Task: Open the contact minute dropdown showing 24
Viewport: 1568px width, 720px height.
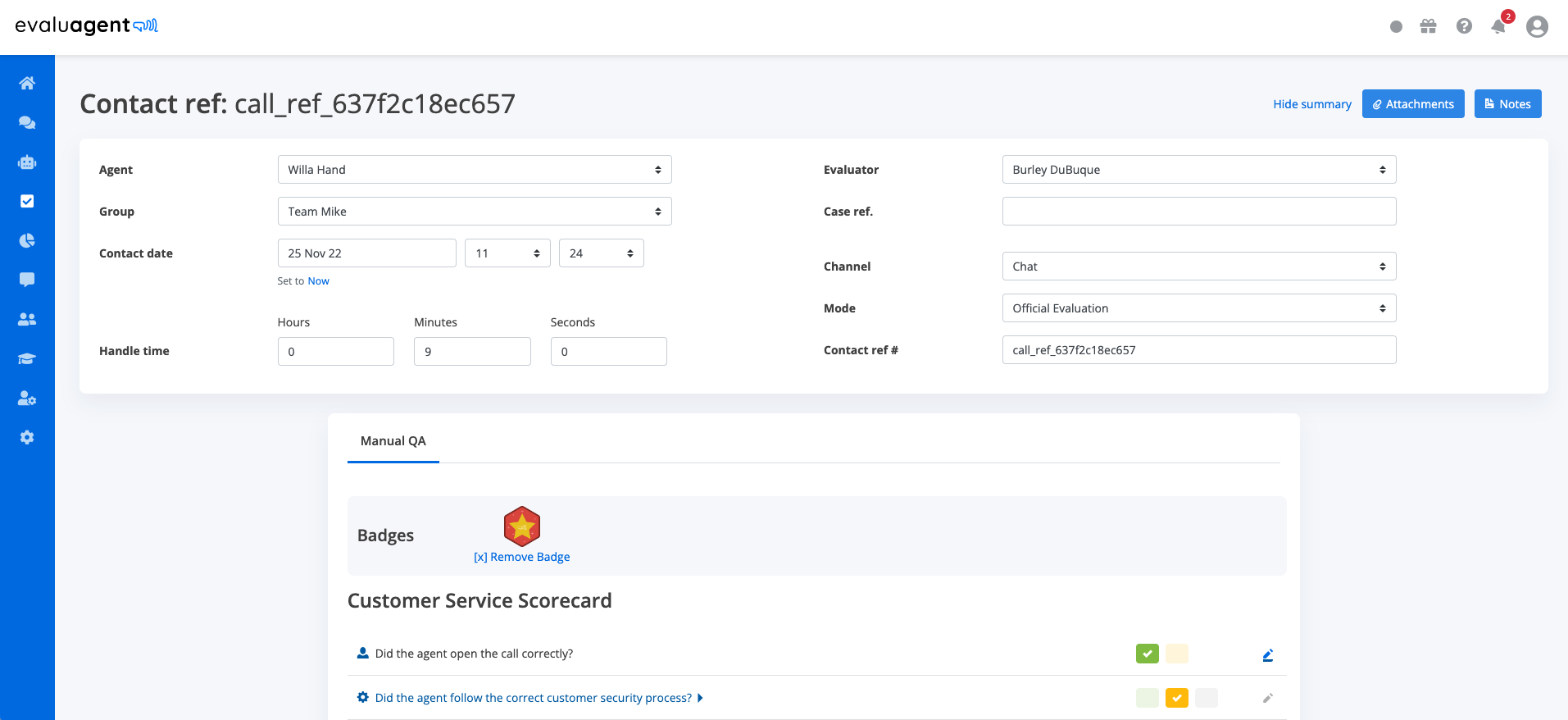Action: [x=602, y=253]
